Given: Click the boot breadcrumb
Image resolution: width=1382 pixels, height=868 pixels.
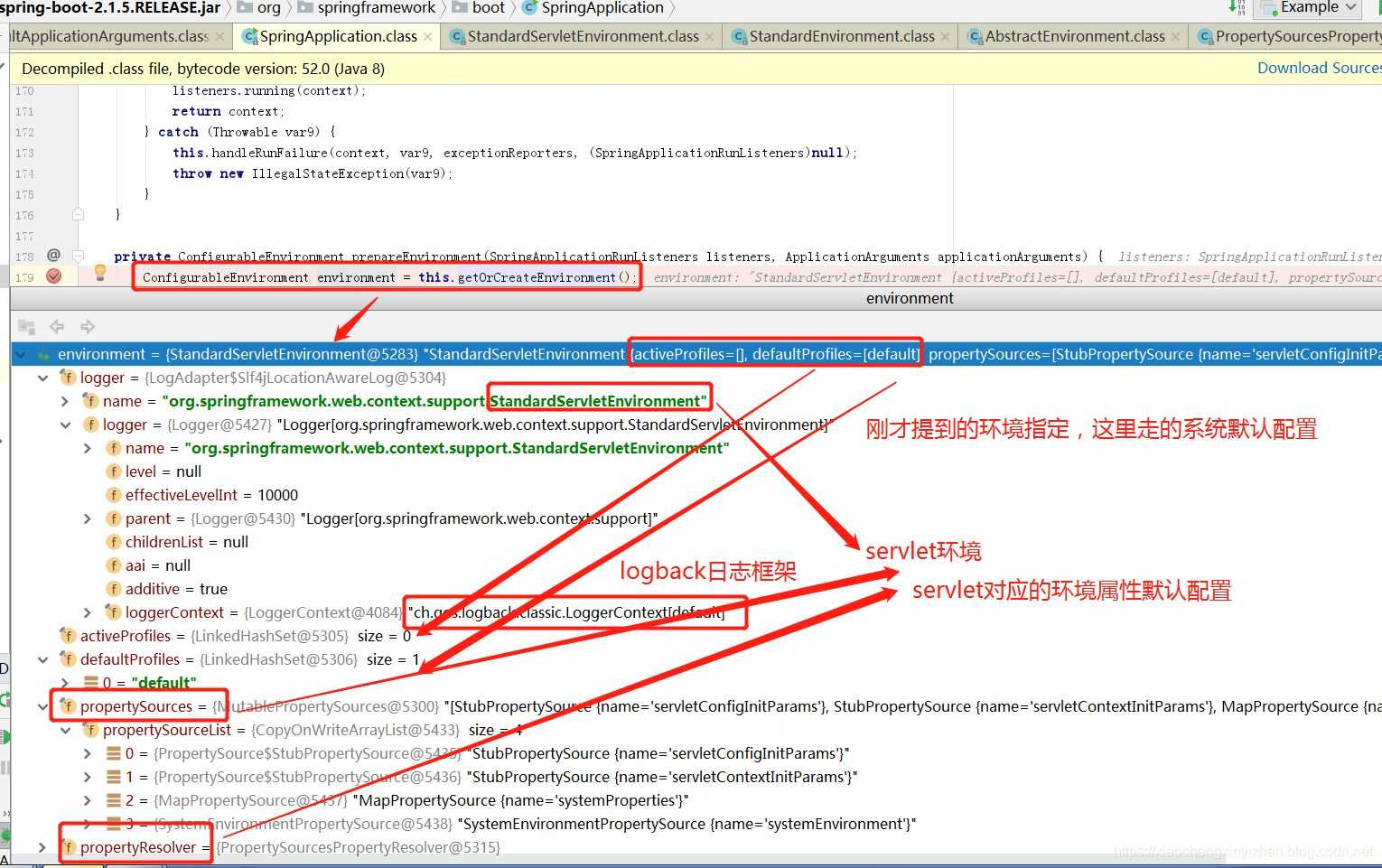Looking at the screenshot, I should click(x=479, y=8).
